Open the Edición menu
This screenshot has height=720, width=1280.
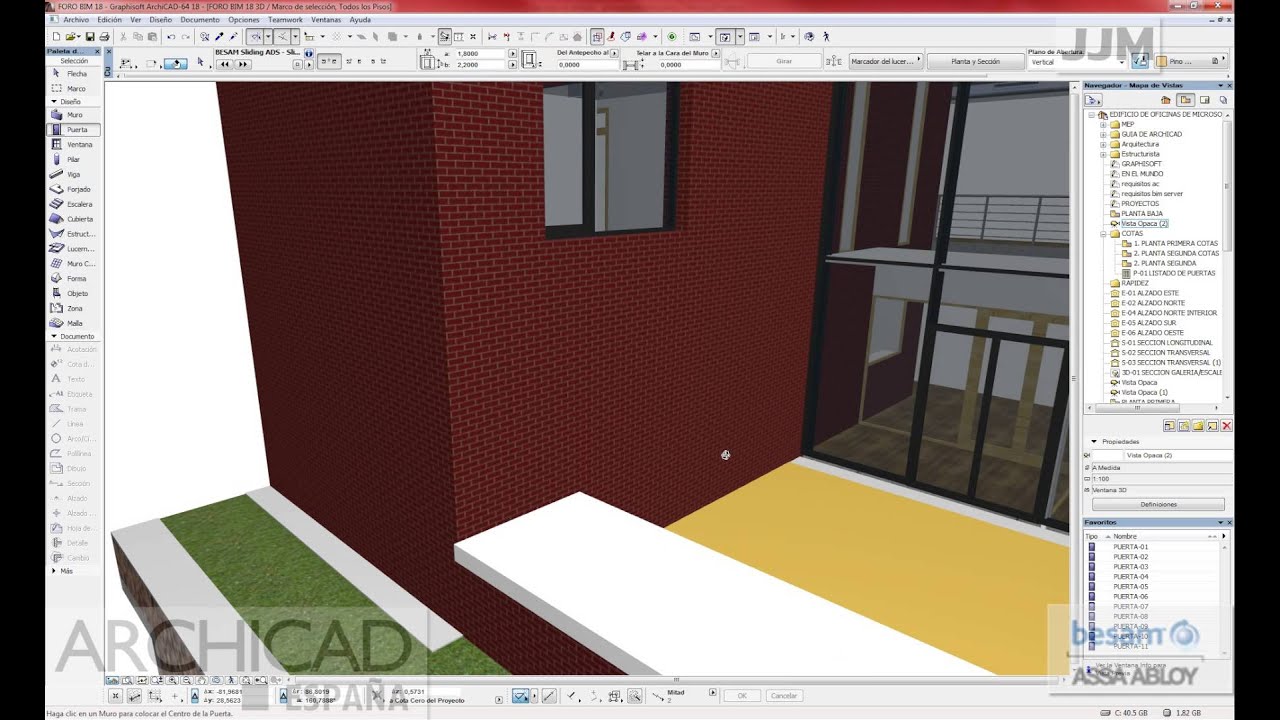(x=109, y=20)
